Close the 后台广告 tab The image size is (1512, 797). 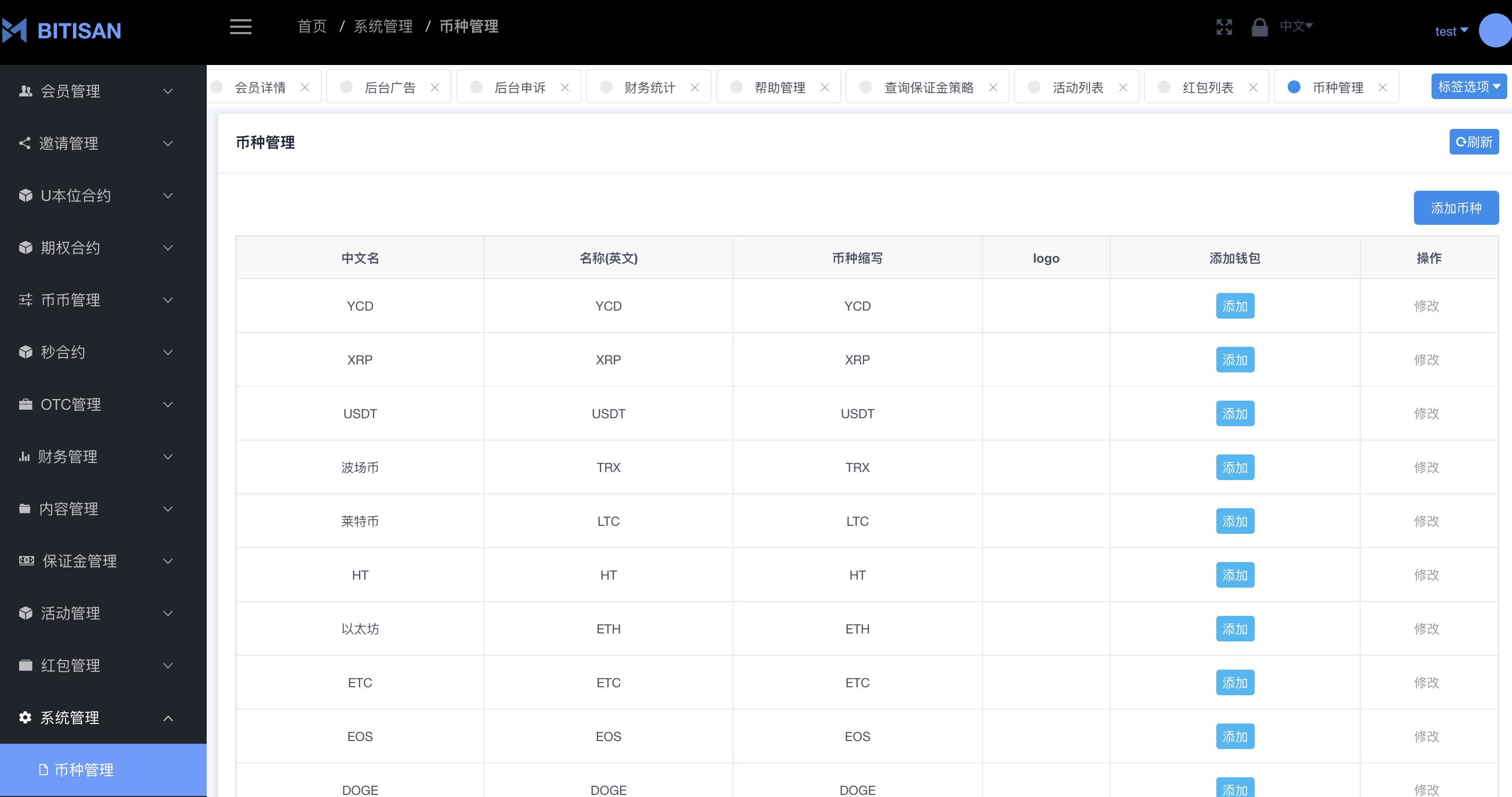(x=435, y=87)
